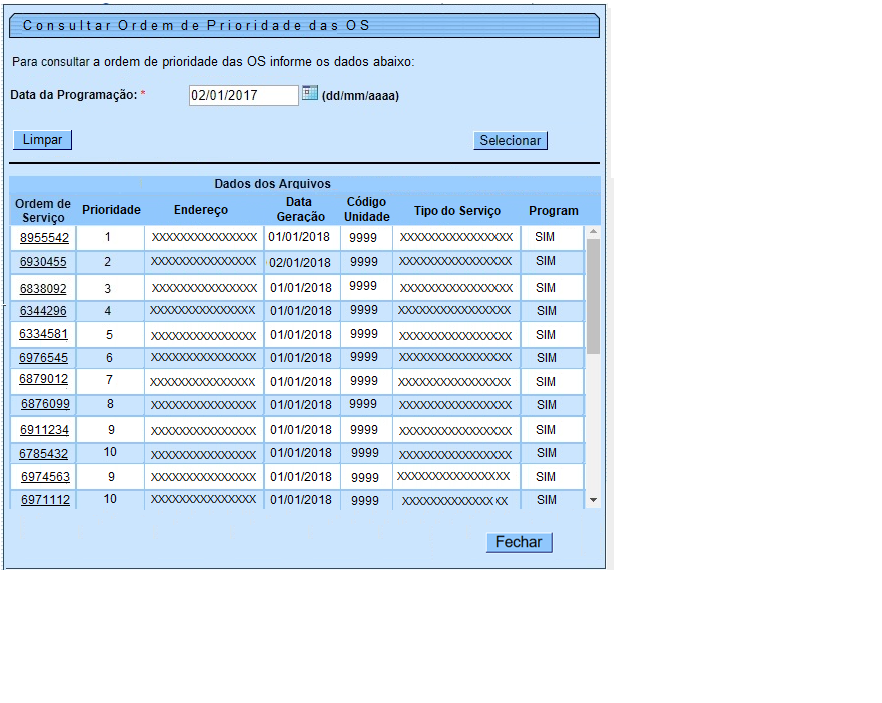
Task: Click the vertical scrollbar thumb in table
Action: 593,296
